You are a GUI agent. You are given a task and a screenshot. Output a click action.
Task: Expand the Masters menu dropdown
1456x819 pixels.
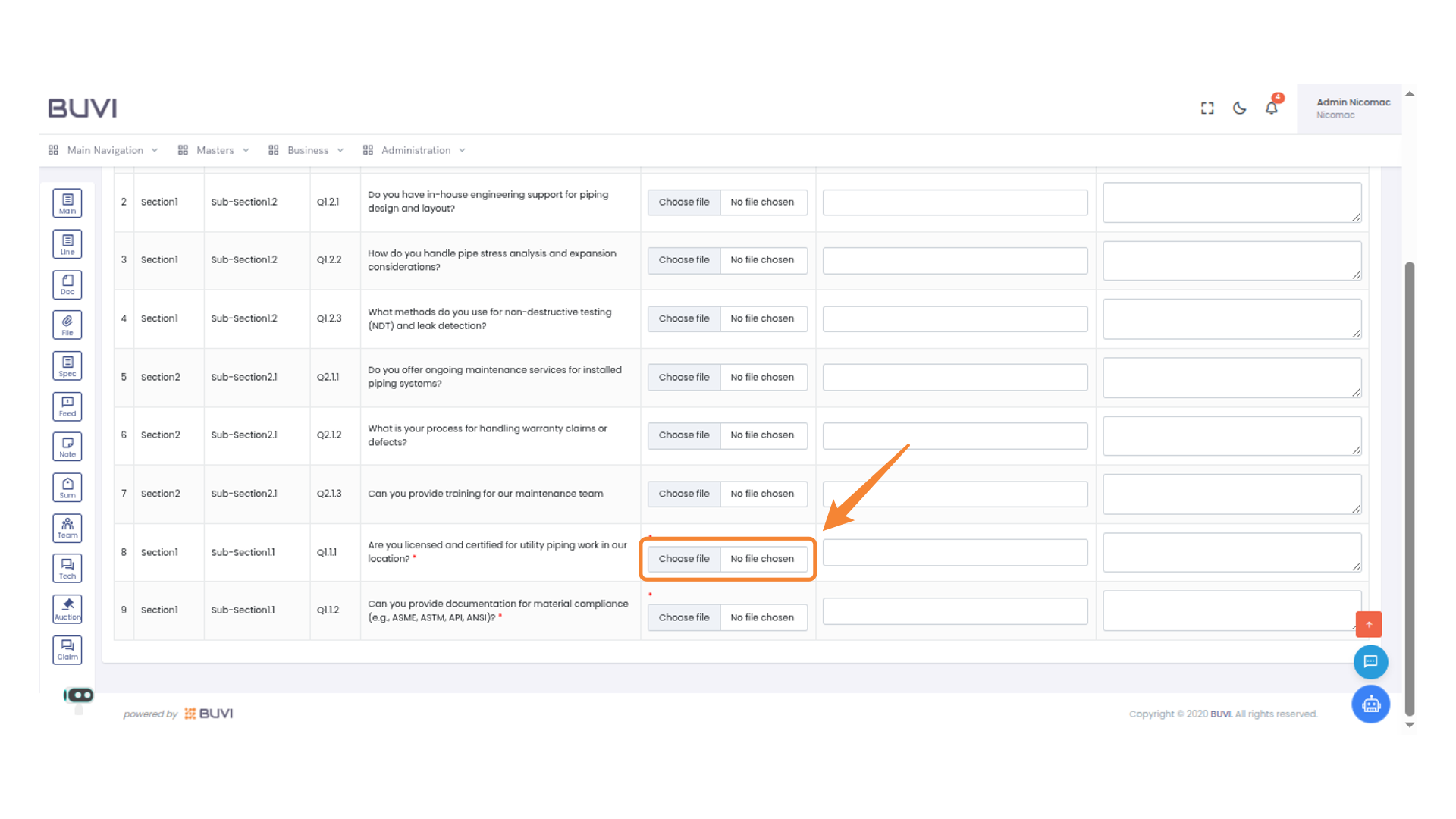[x=215, y=150]
